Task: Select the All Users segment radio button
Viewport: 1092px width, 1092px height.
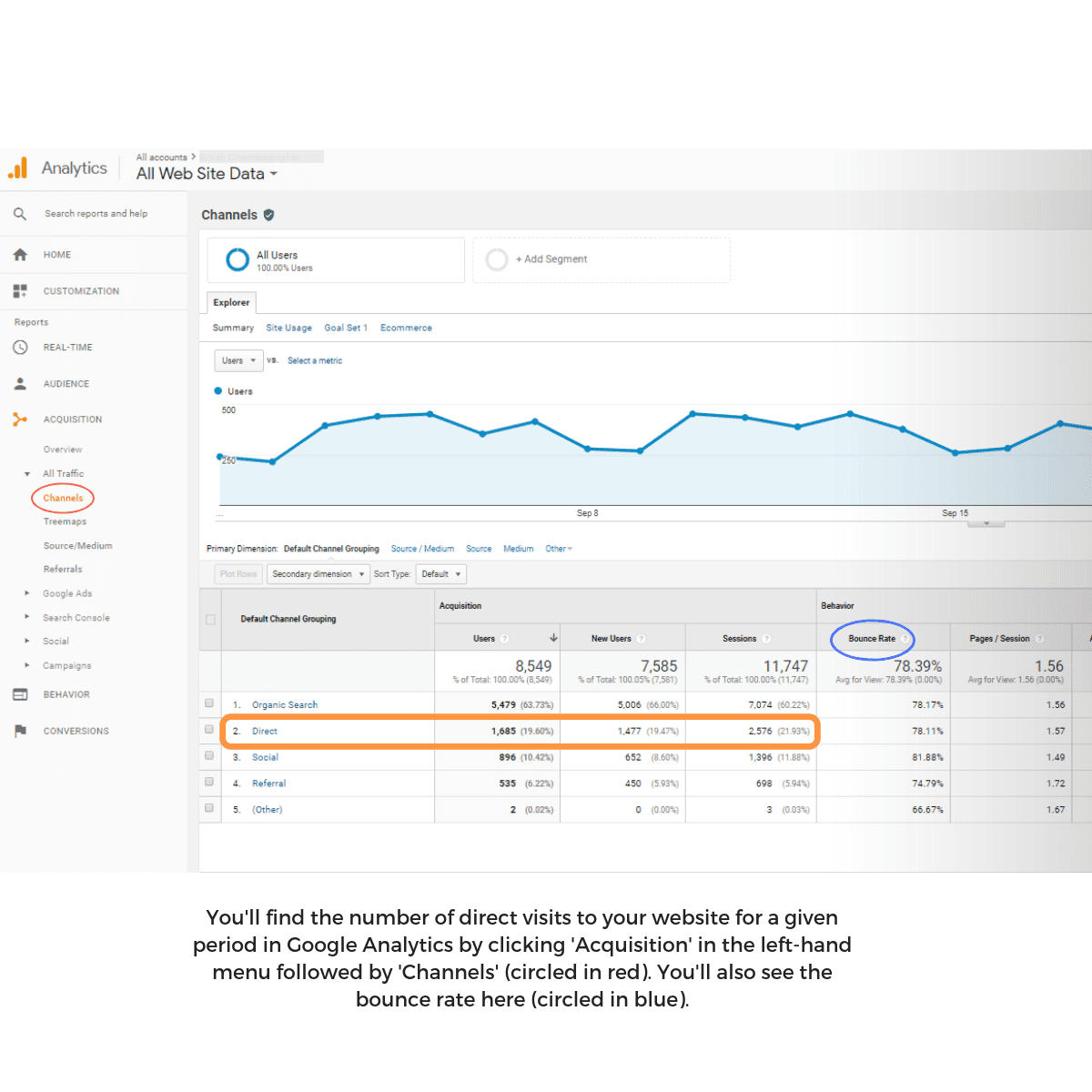Action: (x=237, y=259)
